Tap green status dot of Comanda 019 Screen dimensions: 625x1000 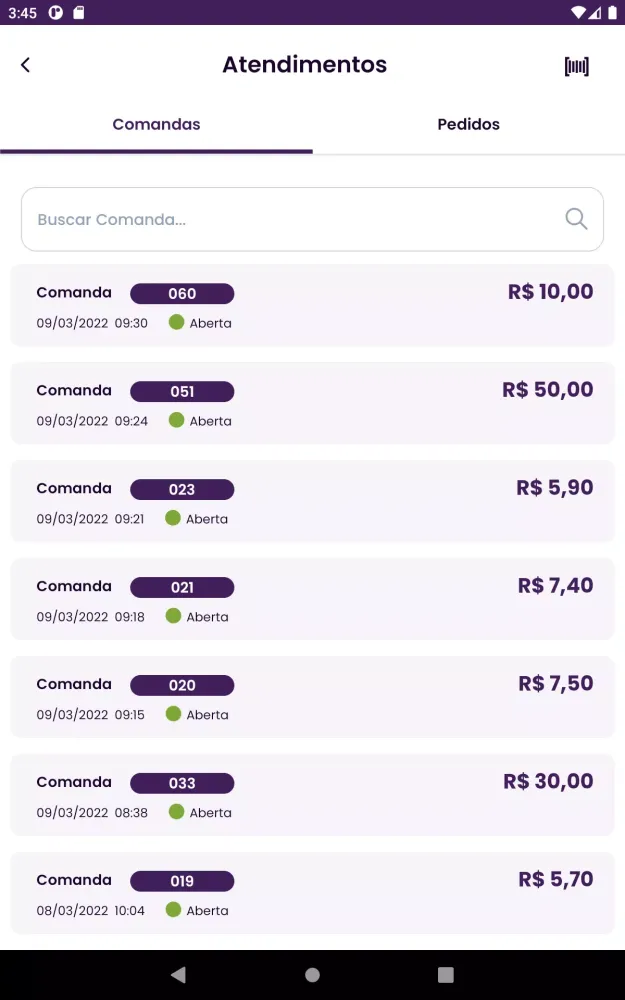coord(173,909)
